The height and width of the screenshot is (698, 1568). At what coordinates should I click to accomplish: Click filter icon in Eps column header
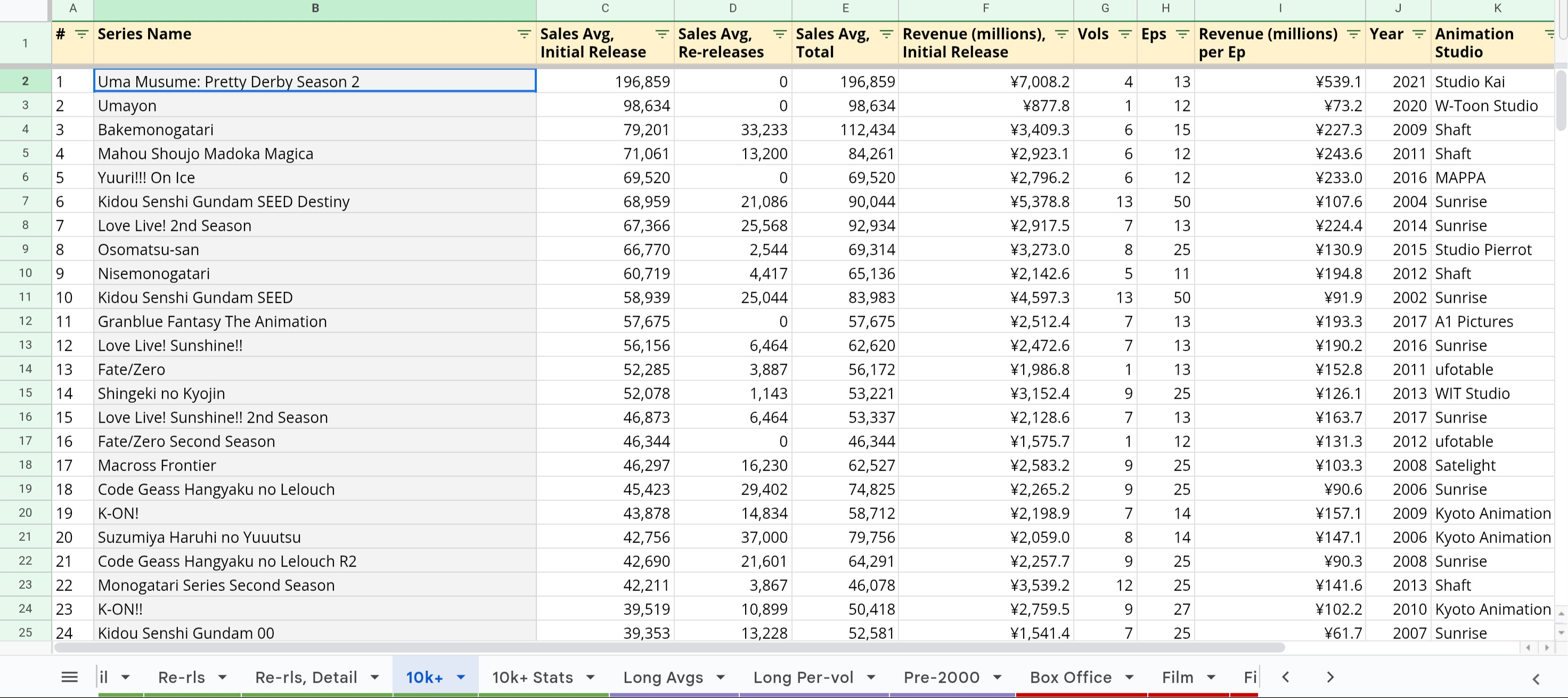click(1182, 34)
